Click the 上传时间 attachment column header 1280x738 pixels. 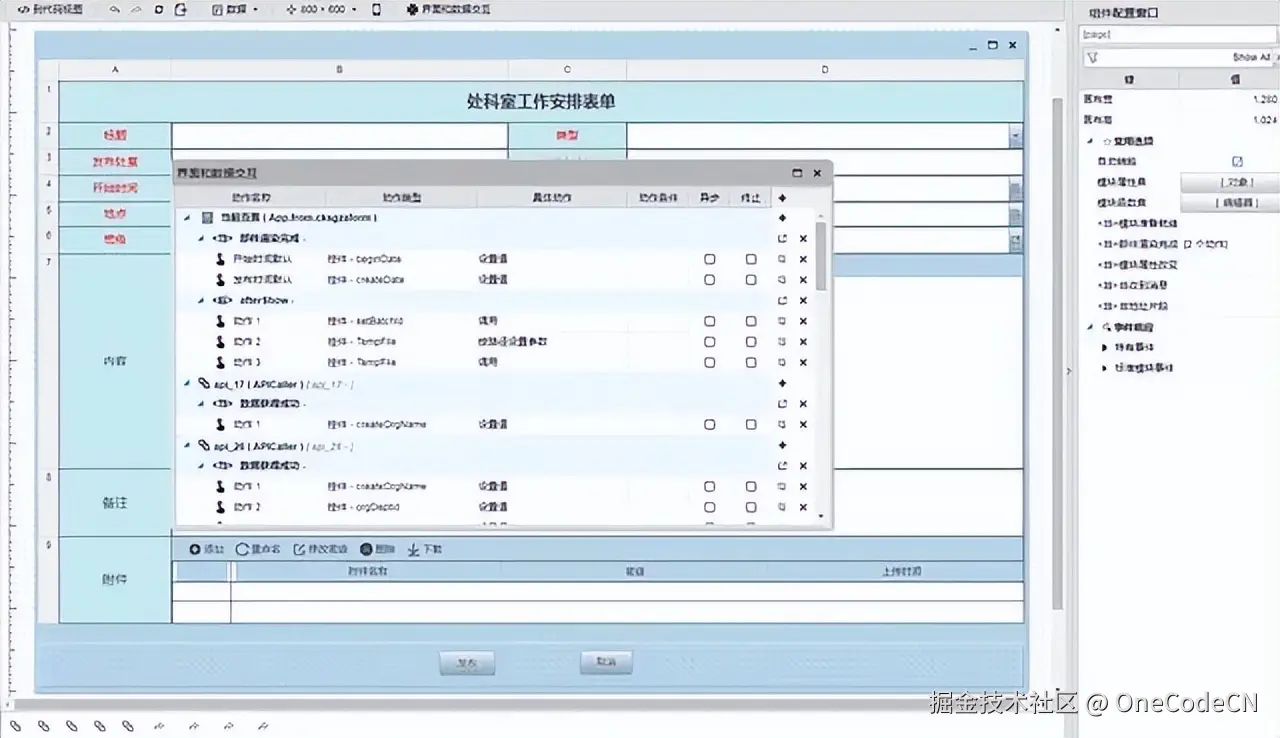point(901,571)
